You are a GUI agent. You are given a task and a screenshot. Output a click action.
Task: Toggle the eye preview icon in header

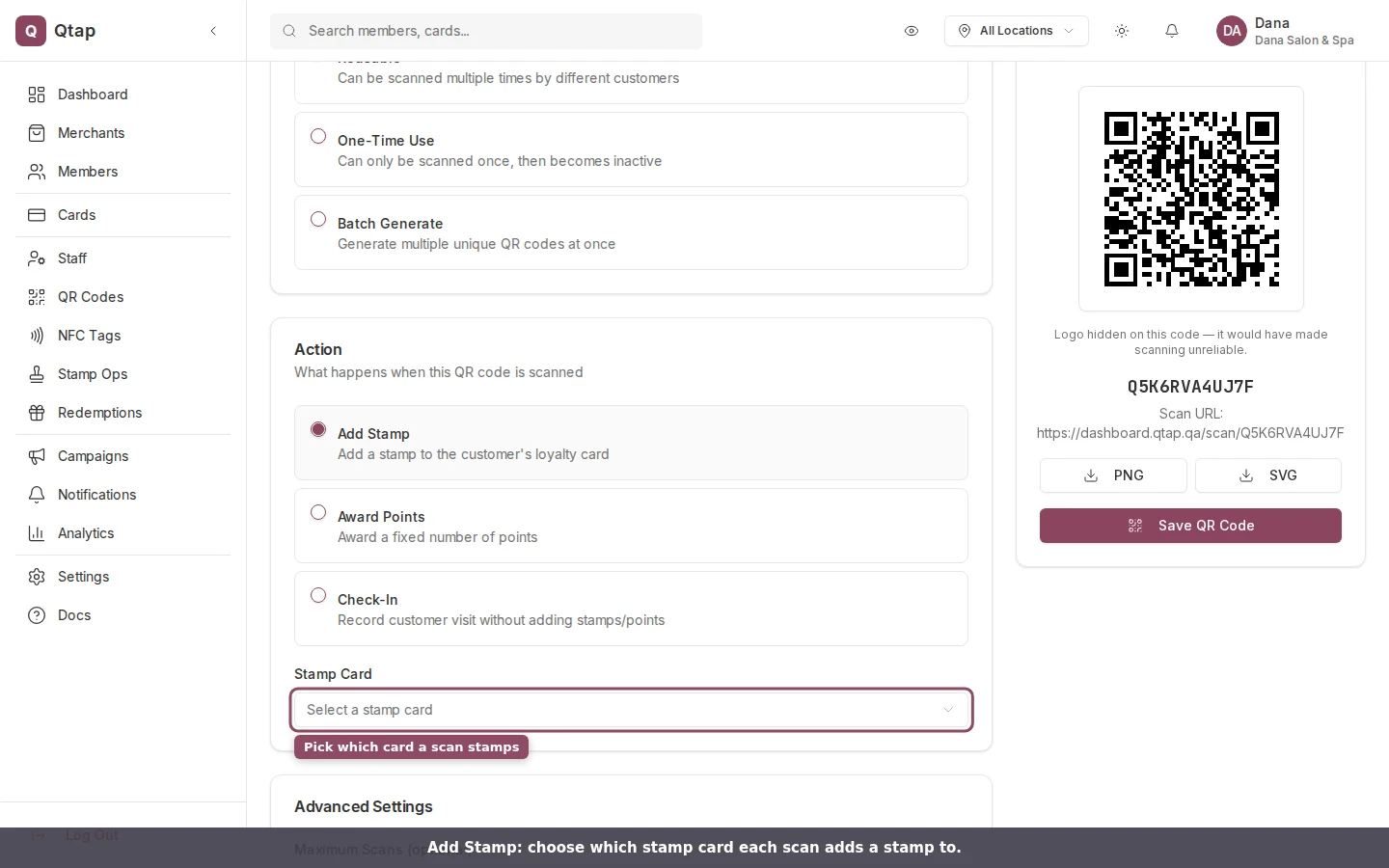click(x=912, y=31)
